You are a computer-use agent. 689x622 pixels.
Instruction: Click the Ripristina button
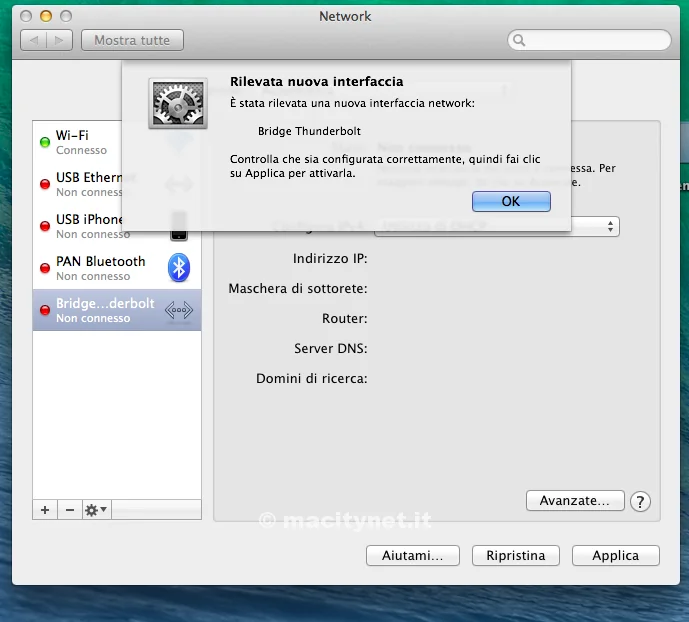click(x=515, y=555)
